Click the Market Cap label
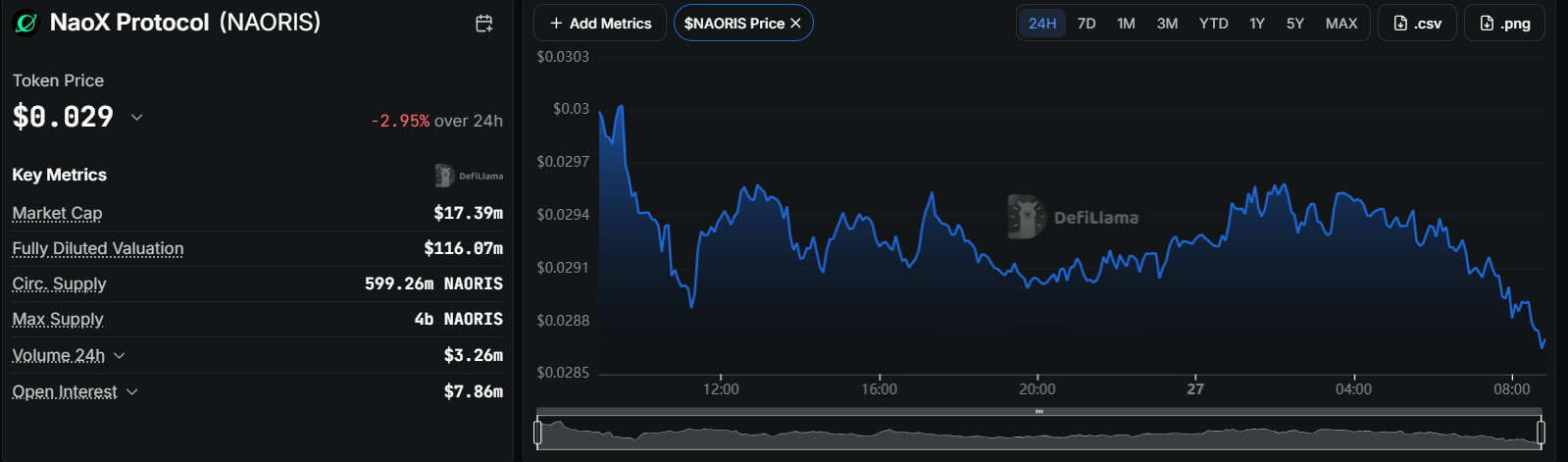Viewport: 1568px width, 462px height. pyautogui.click(x=57, y=213)
